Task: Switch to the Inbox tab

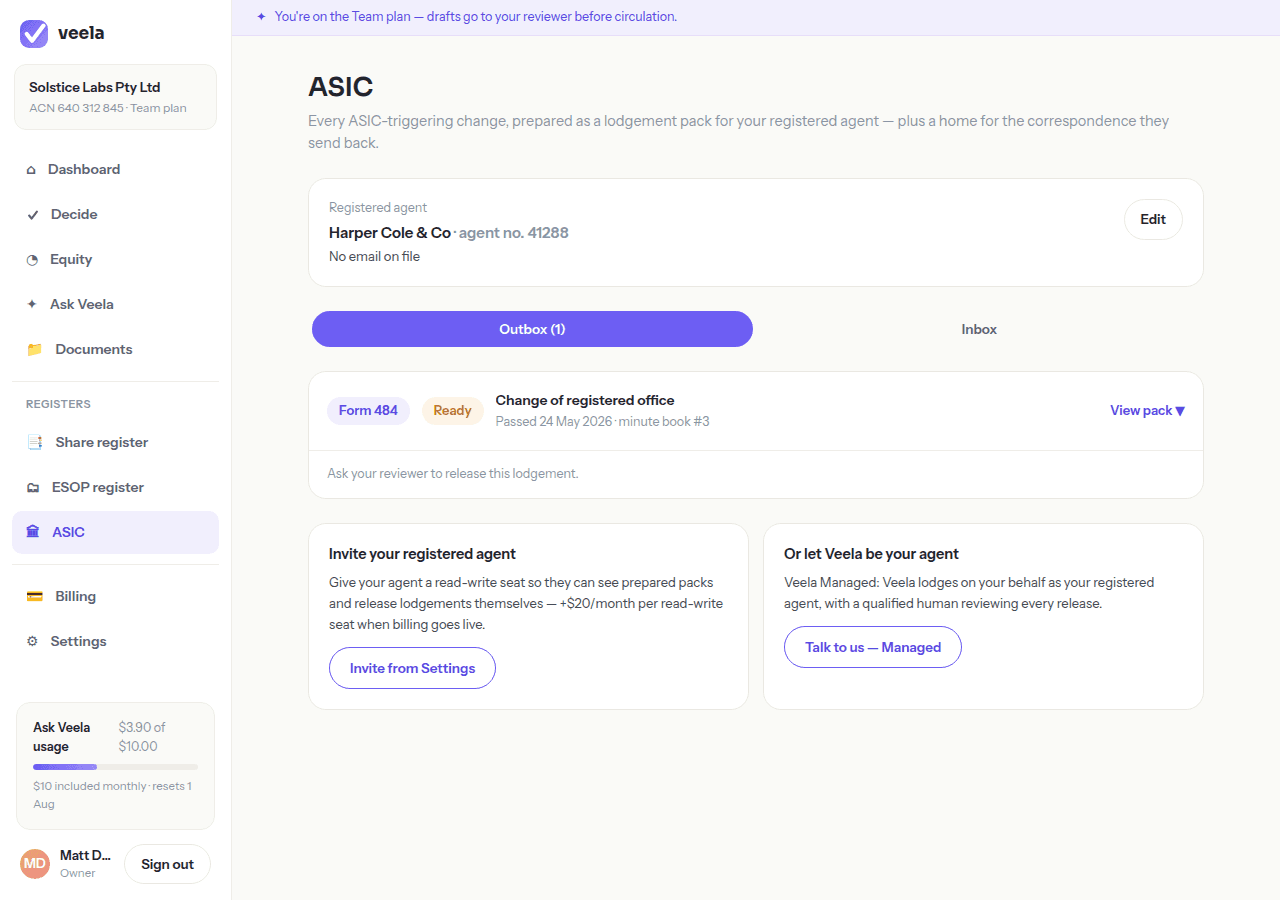Action: [979, 329]
